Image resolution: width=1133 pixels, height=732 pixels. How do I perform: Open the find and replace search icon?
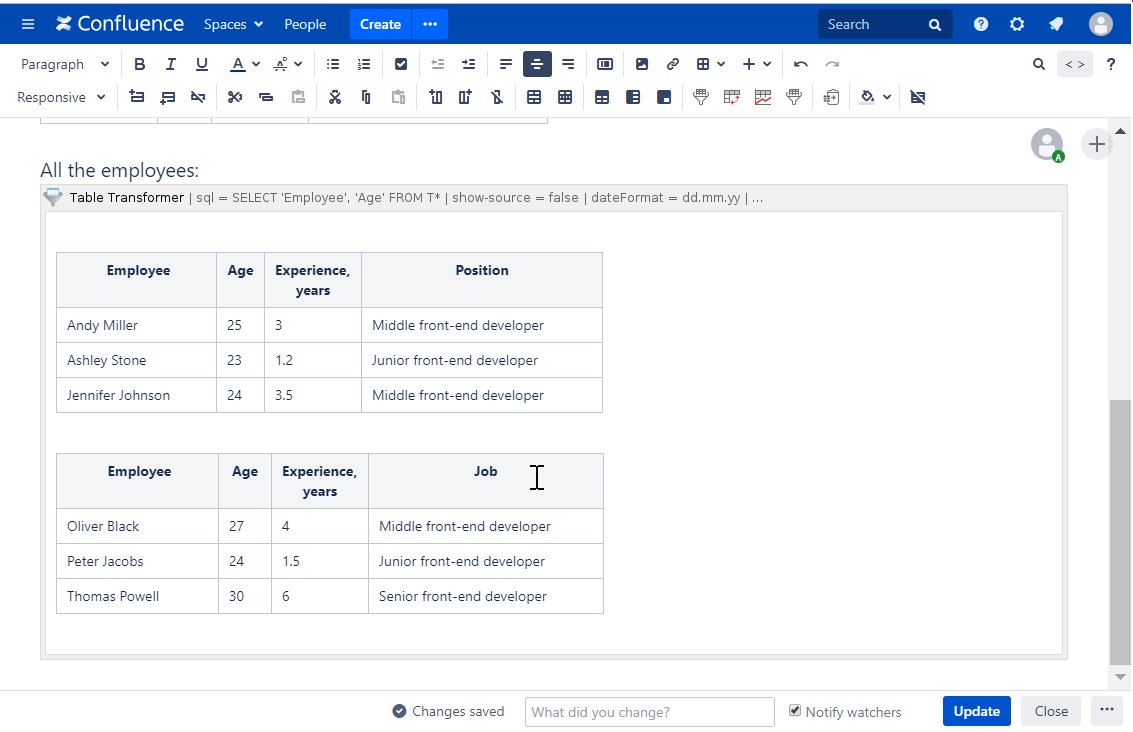pos(1039,64)
